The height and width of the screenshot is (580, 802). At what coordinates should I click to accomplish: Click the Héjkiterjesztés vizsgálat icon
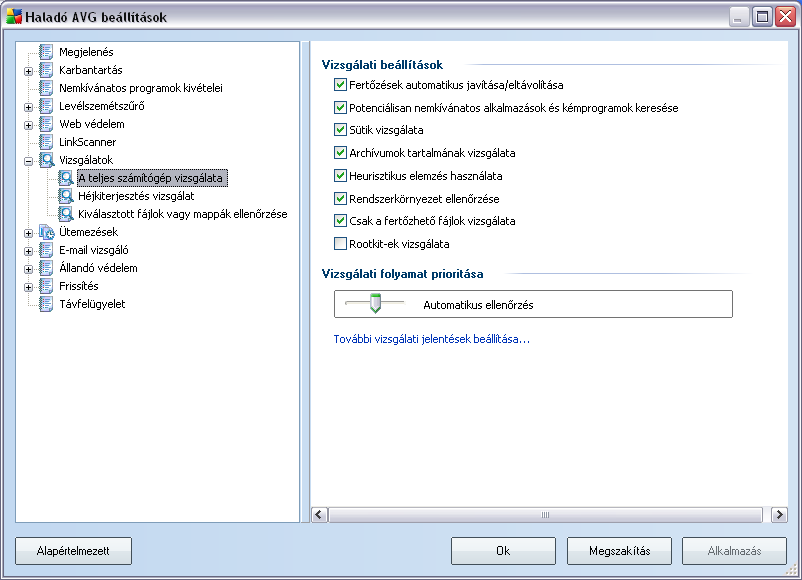pyautogui.click(x=66, y=196)
